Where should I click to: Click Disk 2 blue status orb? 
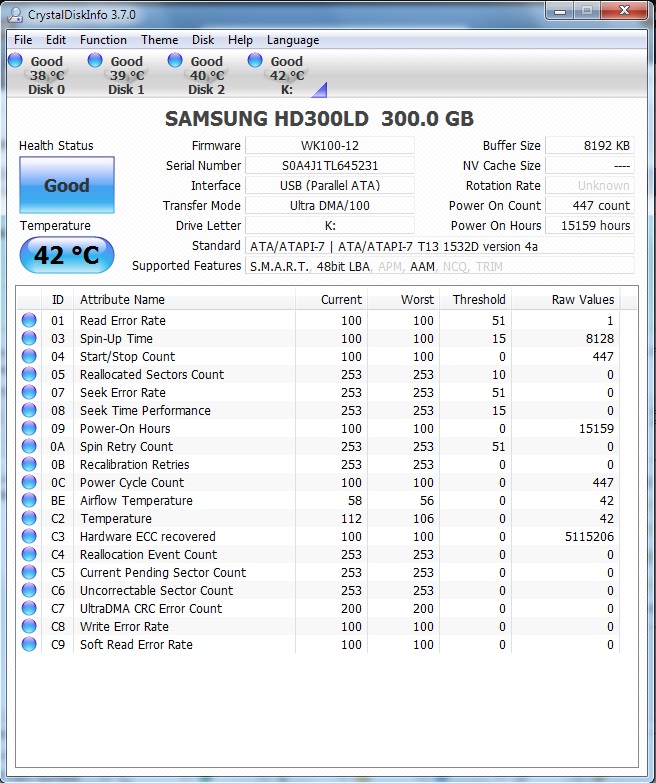(175, 60)
